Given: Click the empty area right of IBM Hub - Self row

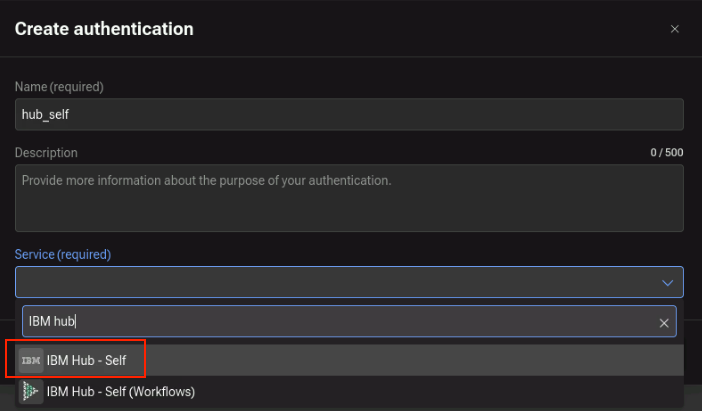Looking at the screenshot, I should [x=412, y=360].
